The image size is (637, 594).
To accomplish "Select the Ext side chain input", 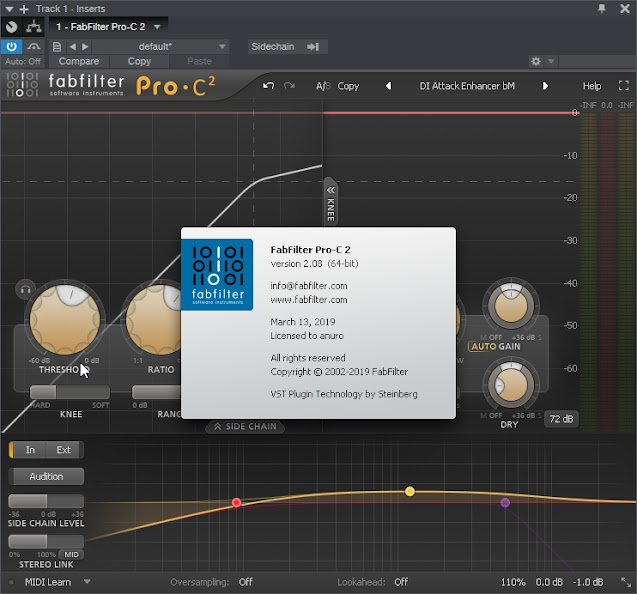I will click(64, 450).
